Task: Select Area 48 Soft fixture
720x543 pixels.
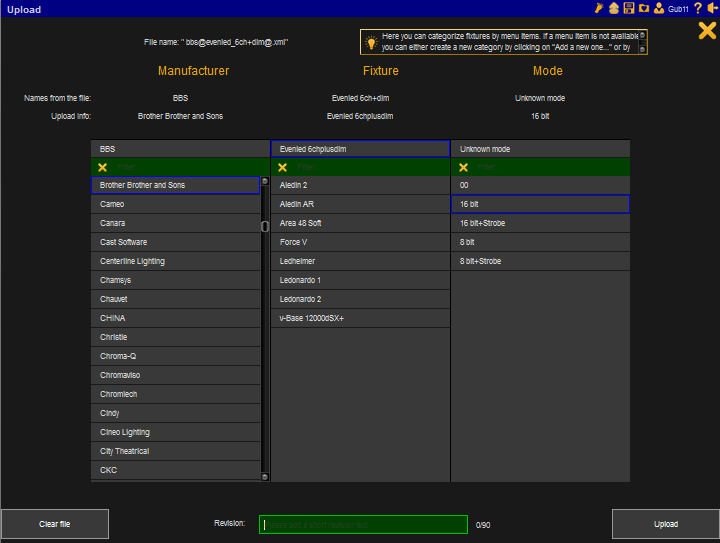Action: pos(360,223)
